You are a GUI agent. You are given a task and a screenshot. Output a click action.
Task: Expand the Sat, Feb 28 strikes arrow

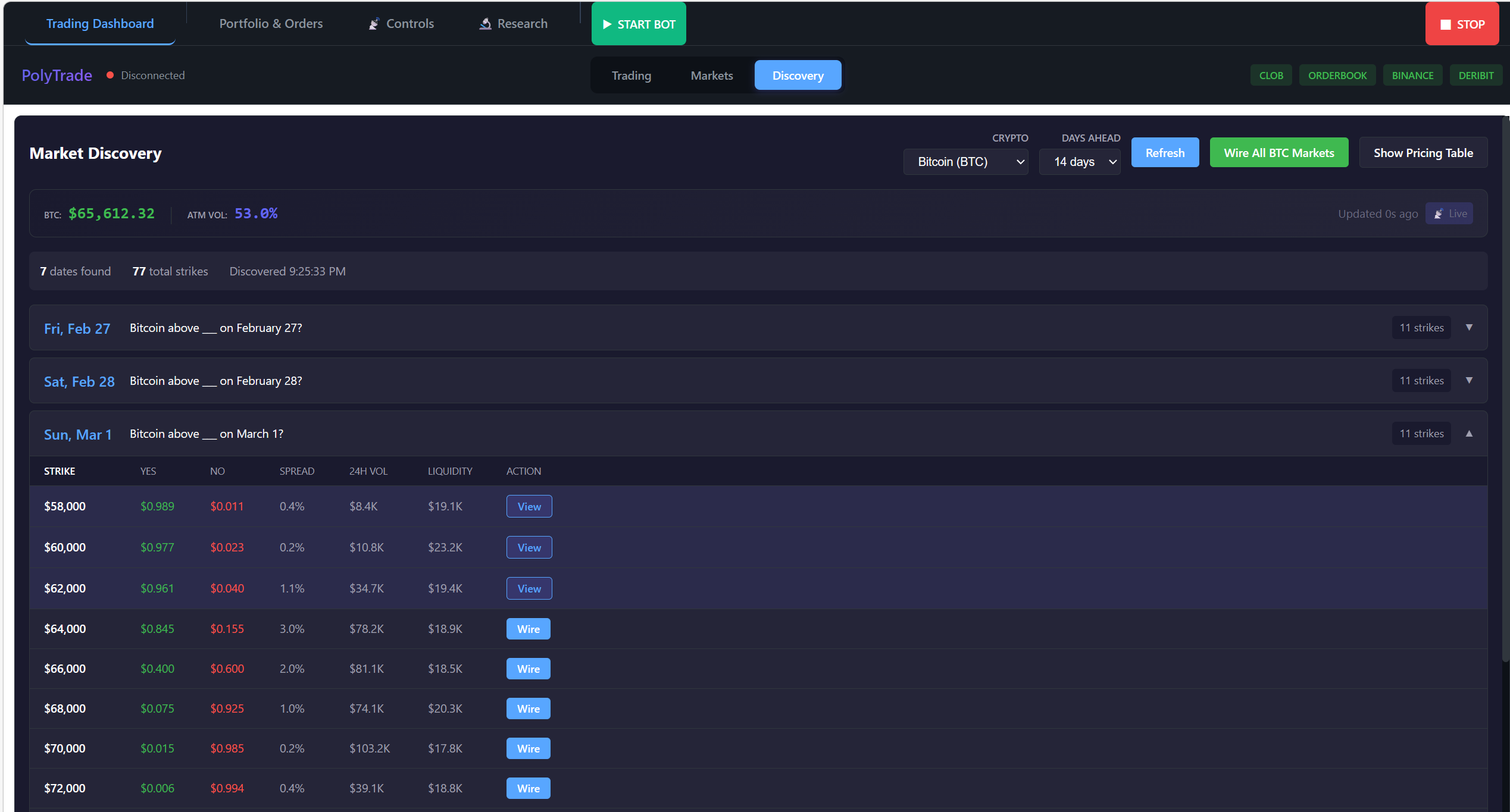pos(1469,381)
